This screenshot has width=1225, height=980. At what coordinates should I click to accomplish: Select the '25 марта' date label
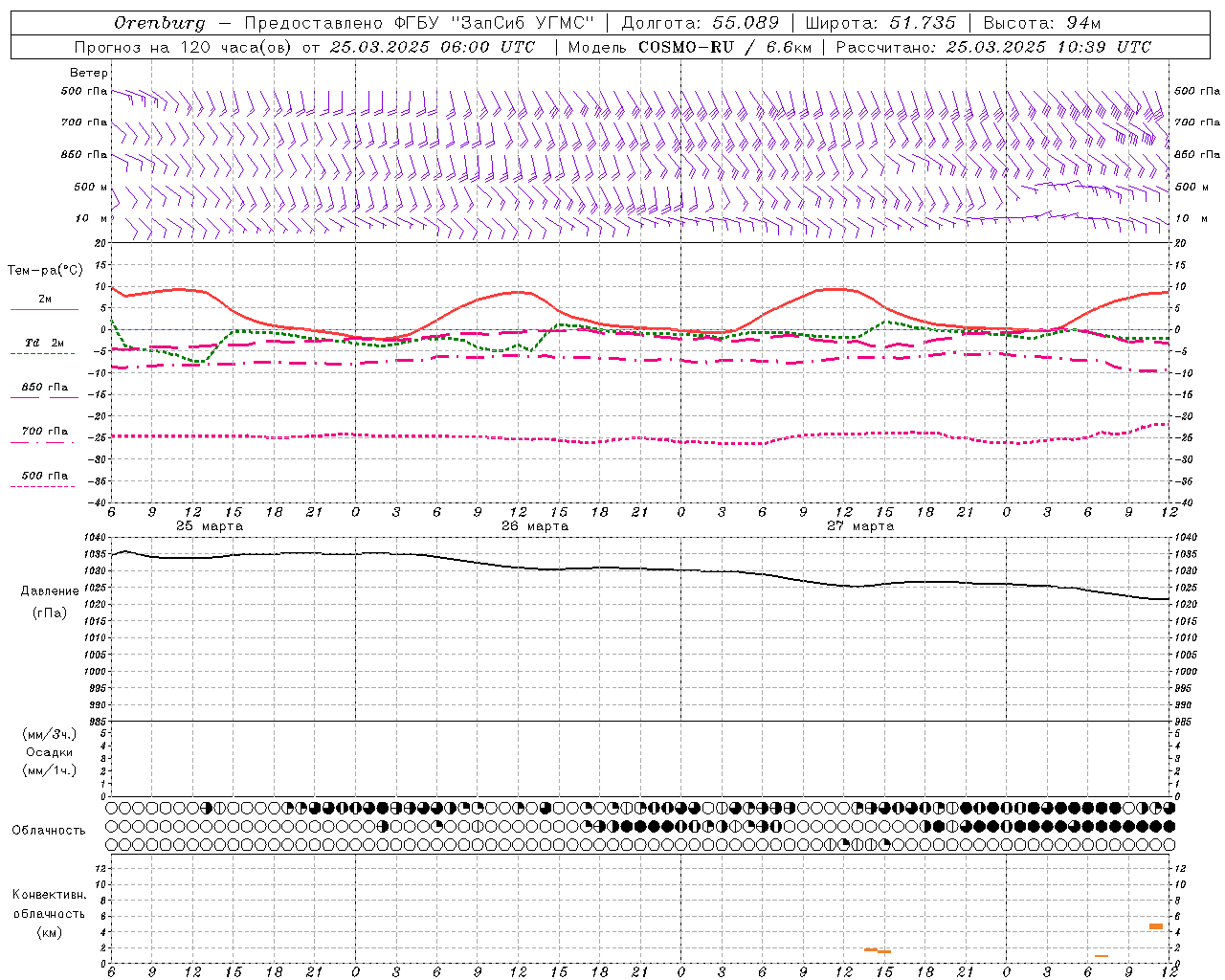[x=210, y=526]
